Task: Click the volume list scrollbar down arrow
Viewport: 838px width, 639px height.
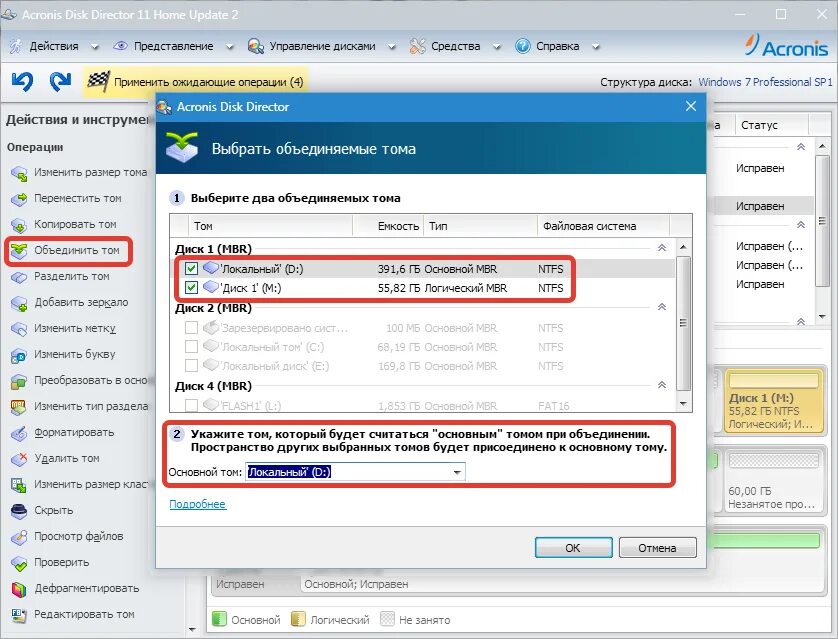Action: pyautogui.click(x=683, y=404)
